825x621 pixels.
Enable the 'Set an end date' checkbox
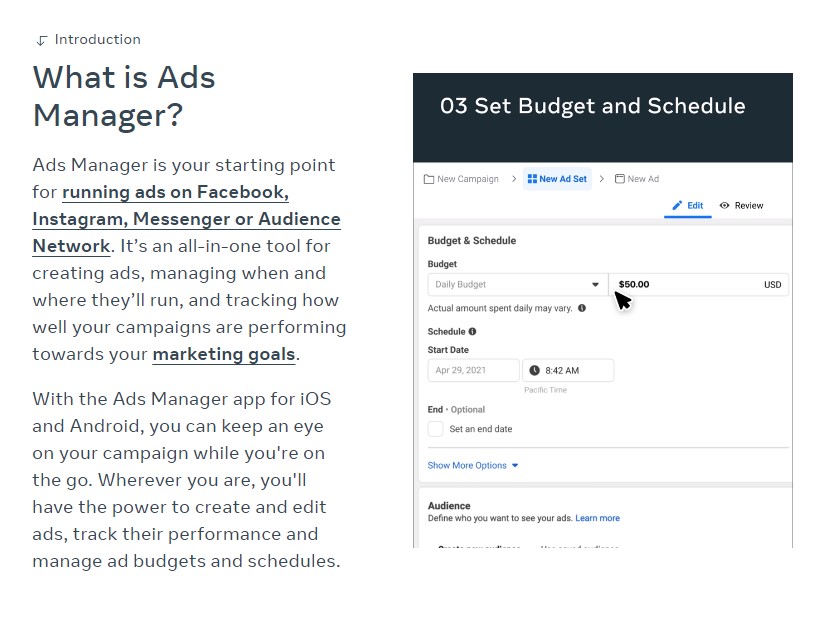pyautogui.click(x=436, y=429)
